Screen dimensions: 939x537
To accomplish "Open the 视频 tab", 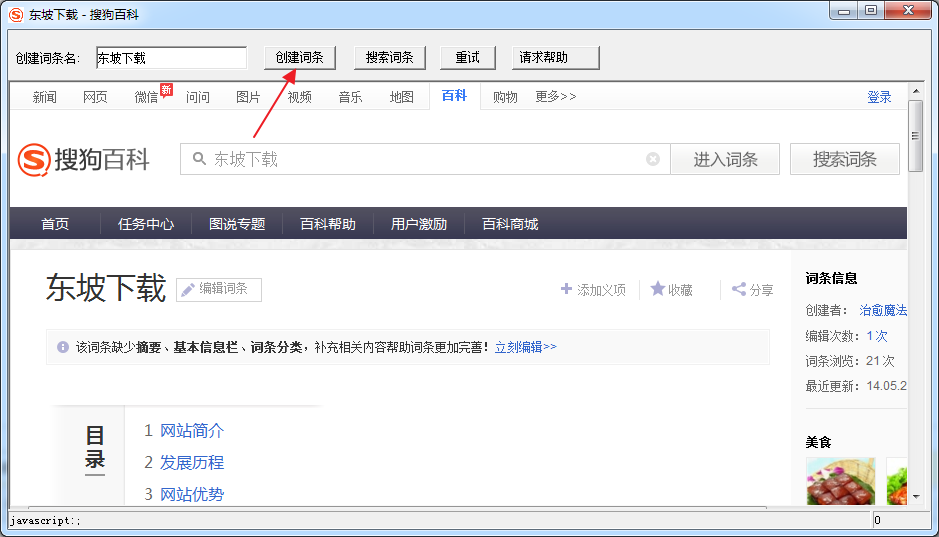I will [299, 97].
